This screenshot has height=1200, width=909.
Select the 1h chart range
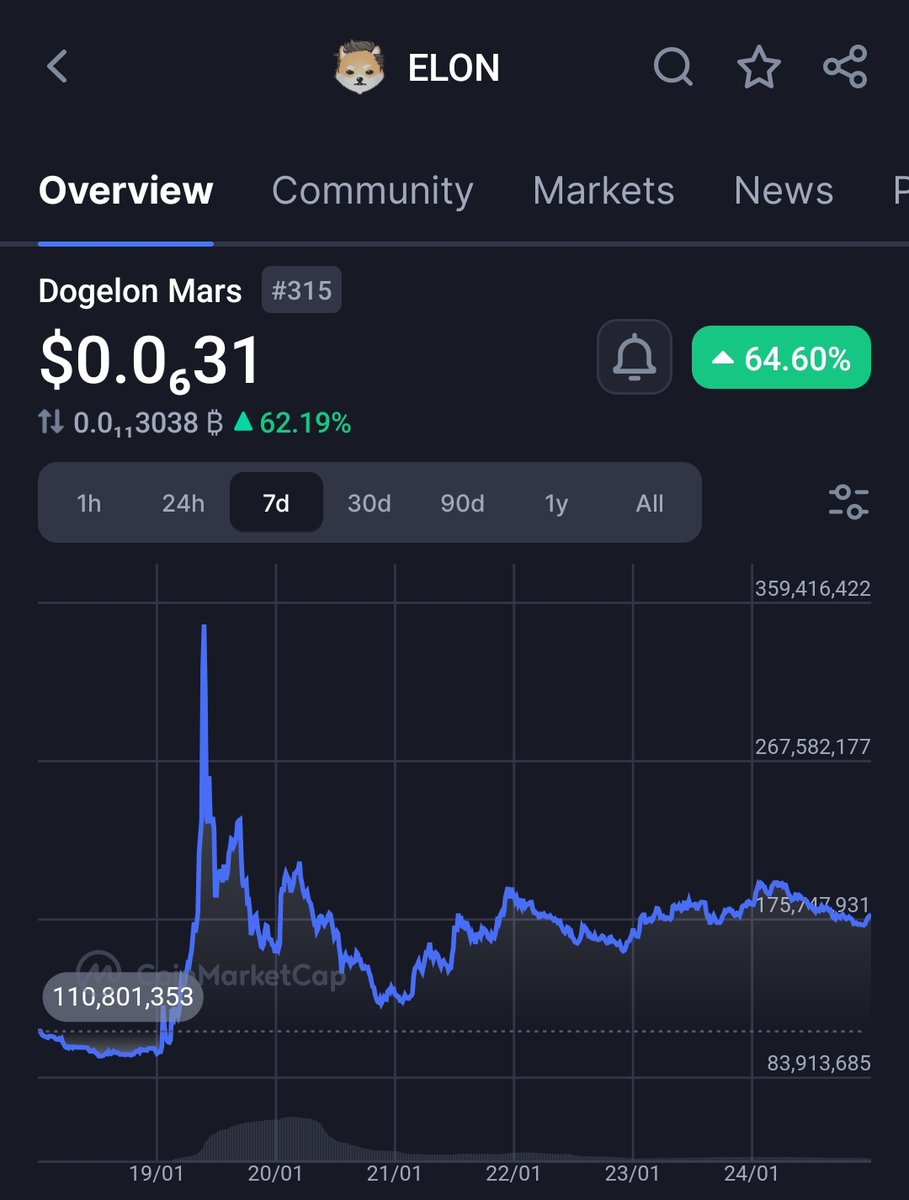[89, 503]
